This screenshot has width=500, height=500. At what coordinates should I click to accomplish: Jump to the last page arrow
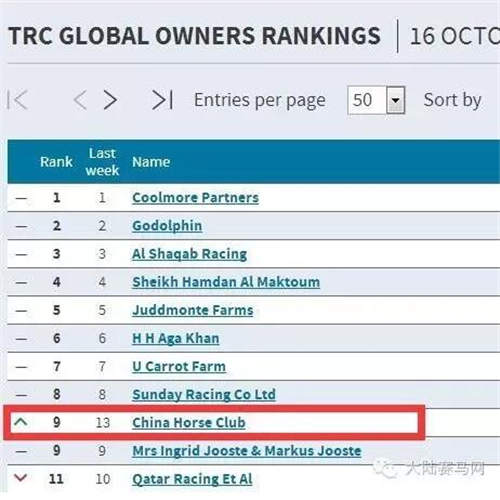click(x=162, y=100)
